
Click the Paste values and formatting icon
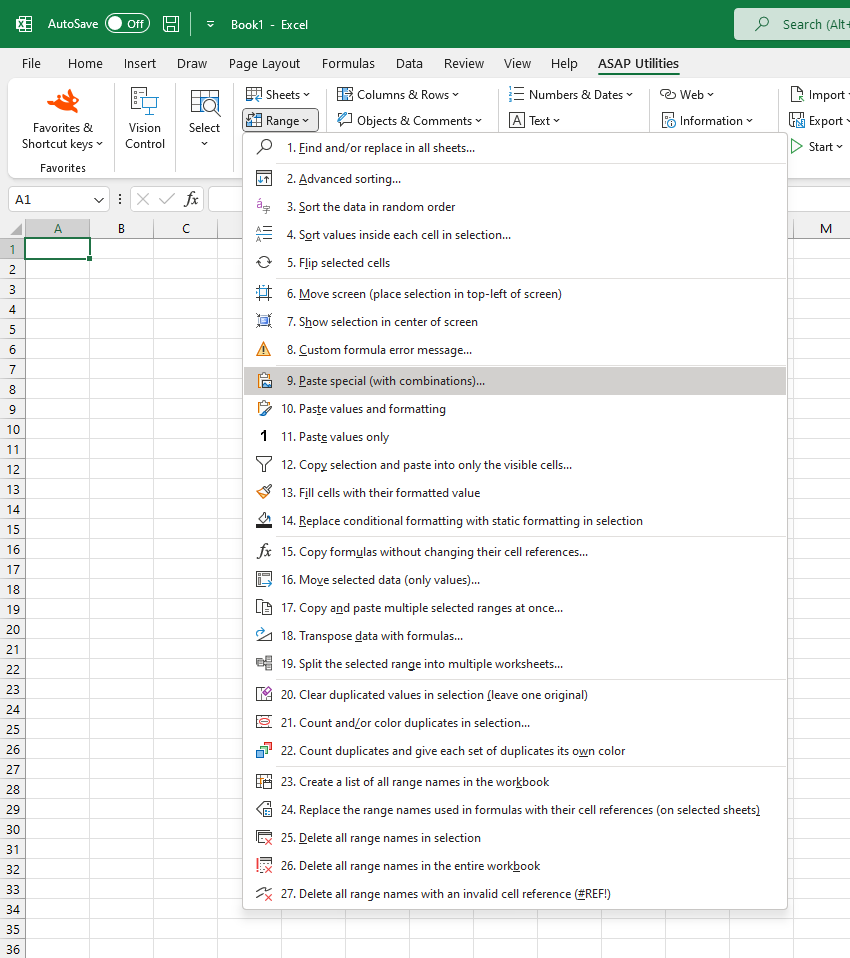pyautogui.click(x=264, y=409)
